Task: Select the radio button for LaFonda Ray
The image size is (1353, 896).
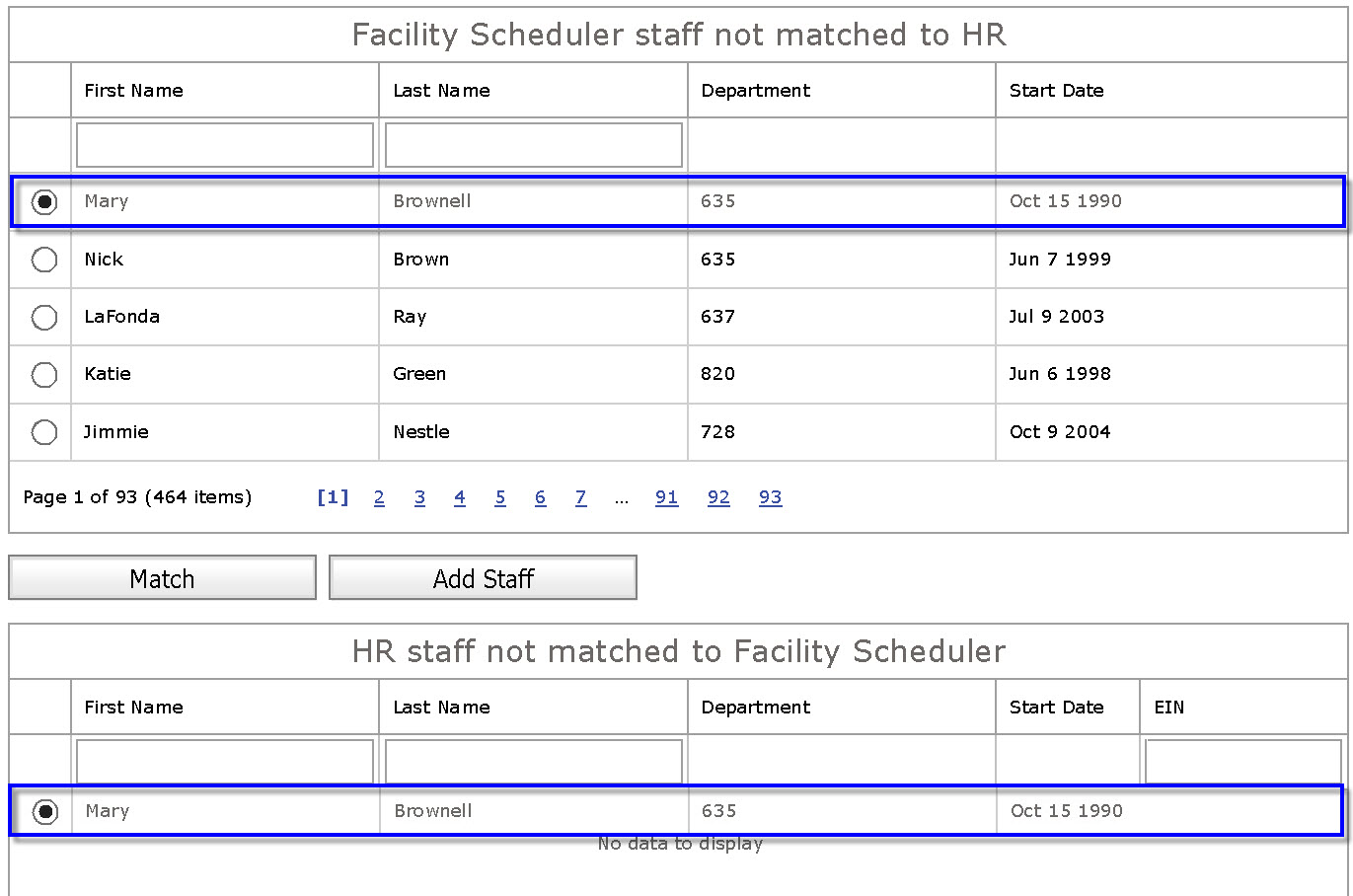Action: pyautogui.click(x=44, y=318)
